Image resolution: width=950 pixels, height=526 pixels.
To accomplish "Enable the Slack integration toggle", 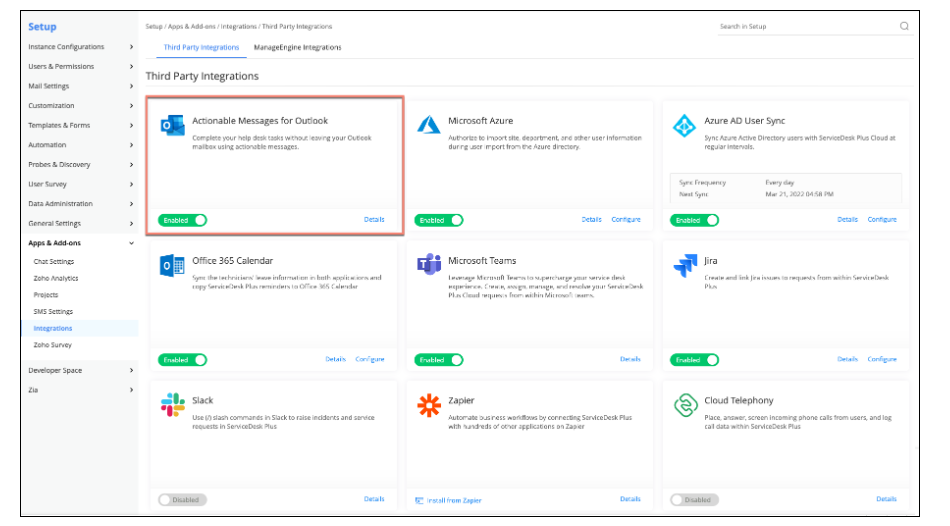I will 183,499.
